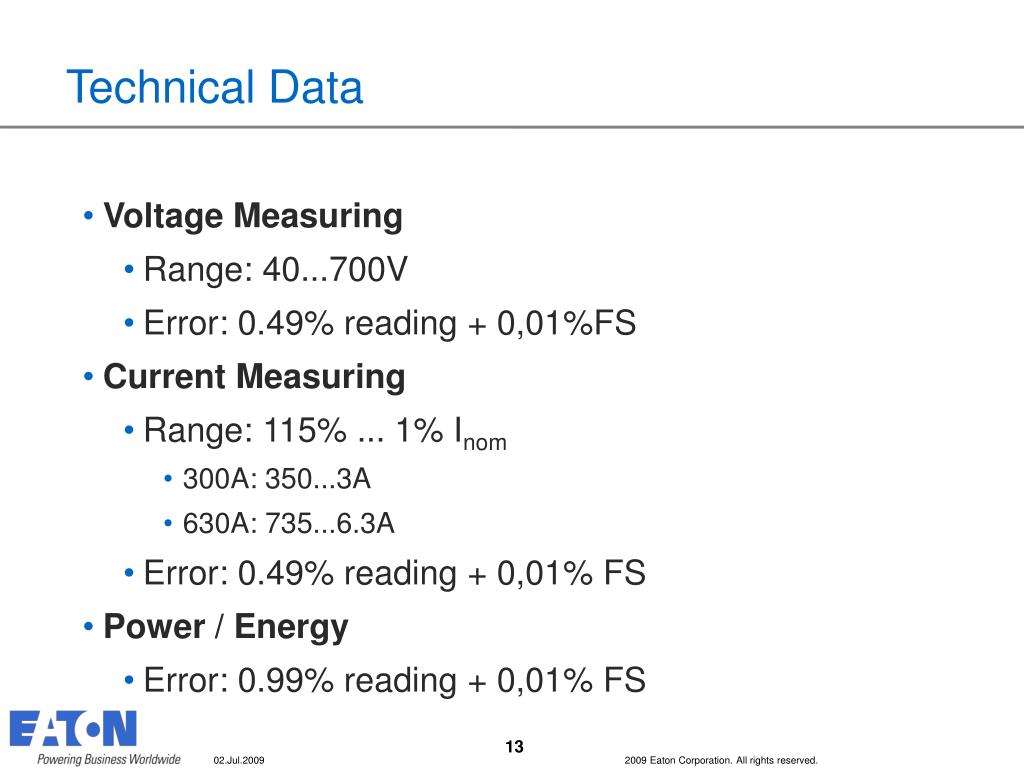Select the Technical Data slide title

[215, 87]
